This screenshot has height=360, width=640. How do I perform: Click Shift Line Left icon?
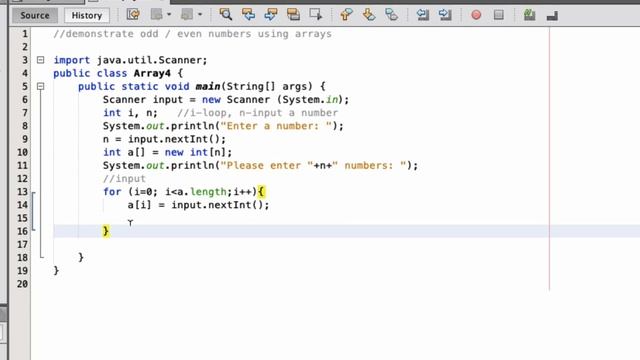pyautogui.click(x=422, y=15)
